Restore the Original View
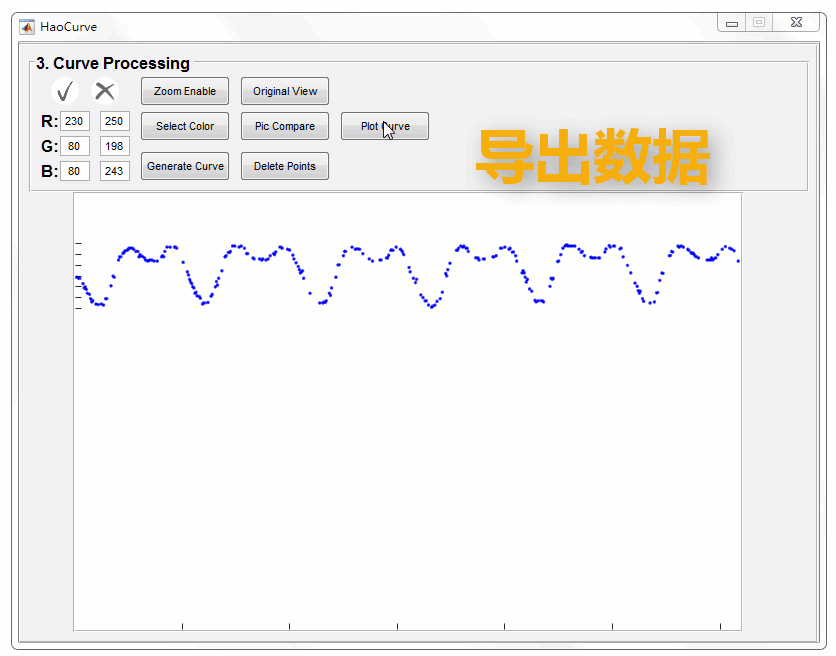 pyautogui.click(x=284, y=91)
